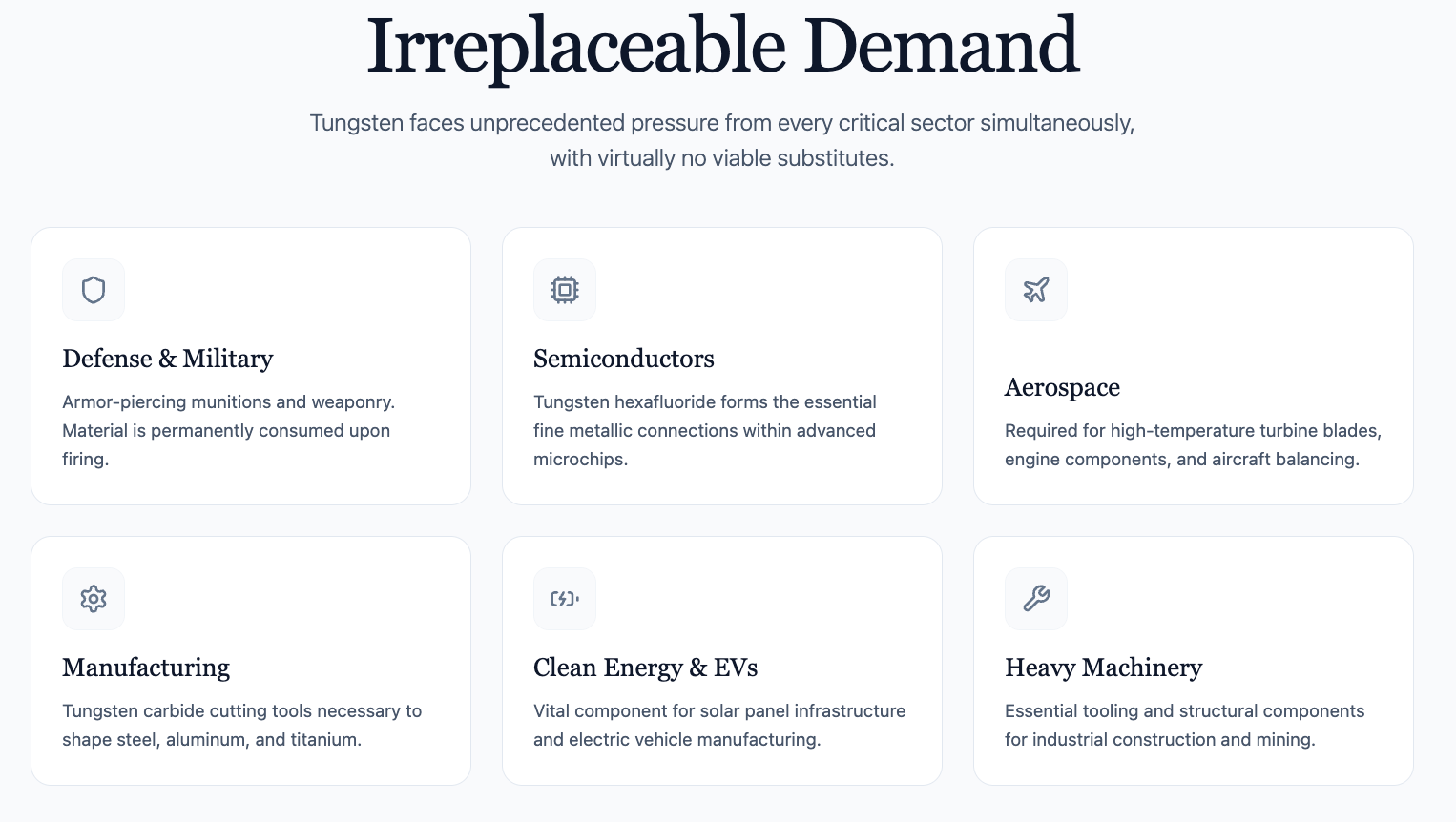
Task: Click the wrench icon above Heavy Machinery
Action: pos(1036,599)
